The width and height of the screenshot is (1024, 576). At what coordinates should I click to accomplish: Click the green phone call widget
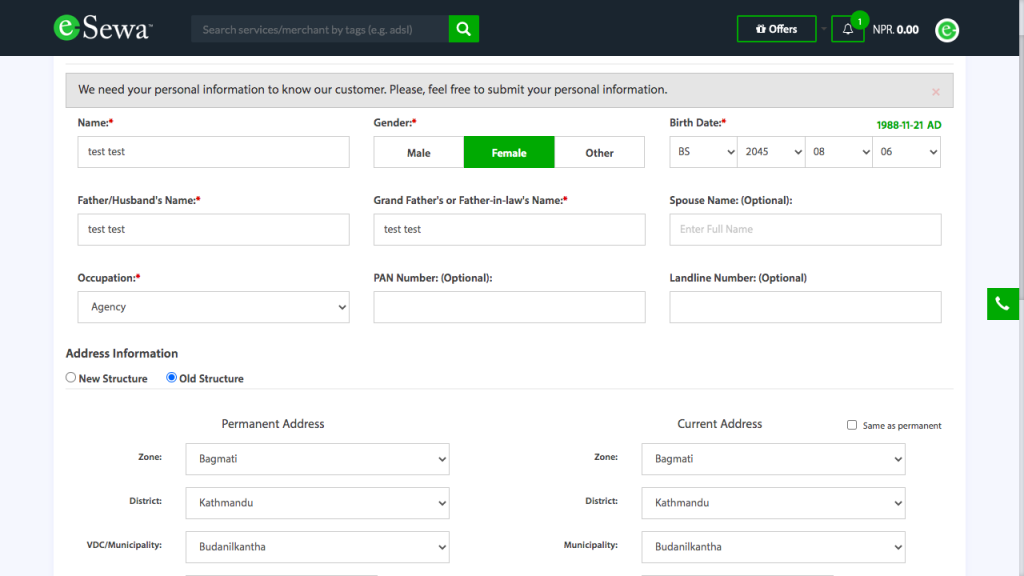pyautogui.click(x=1002, y=304)
